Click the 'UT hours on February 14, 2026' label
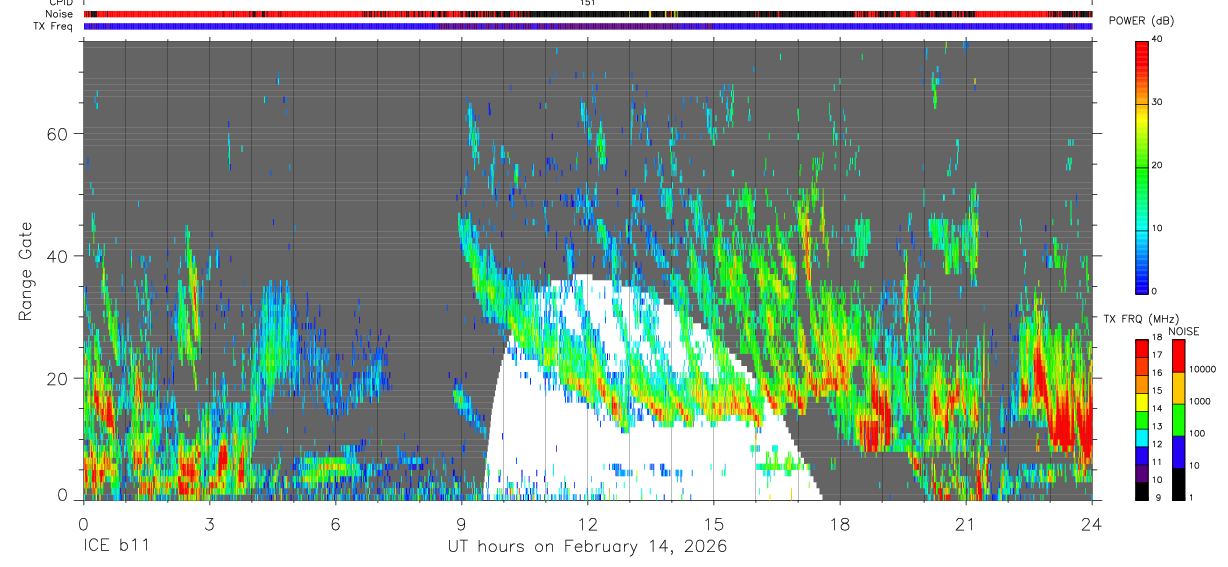The height and width of the screenshot is (567, 1228). tap(587, 547)
